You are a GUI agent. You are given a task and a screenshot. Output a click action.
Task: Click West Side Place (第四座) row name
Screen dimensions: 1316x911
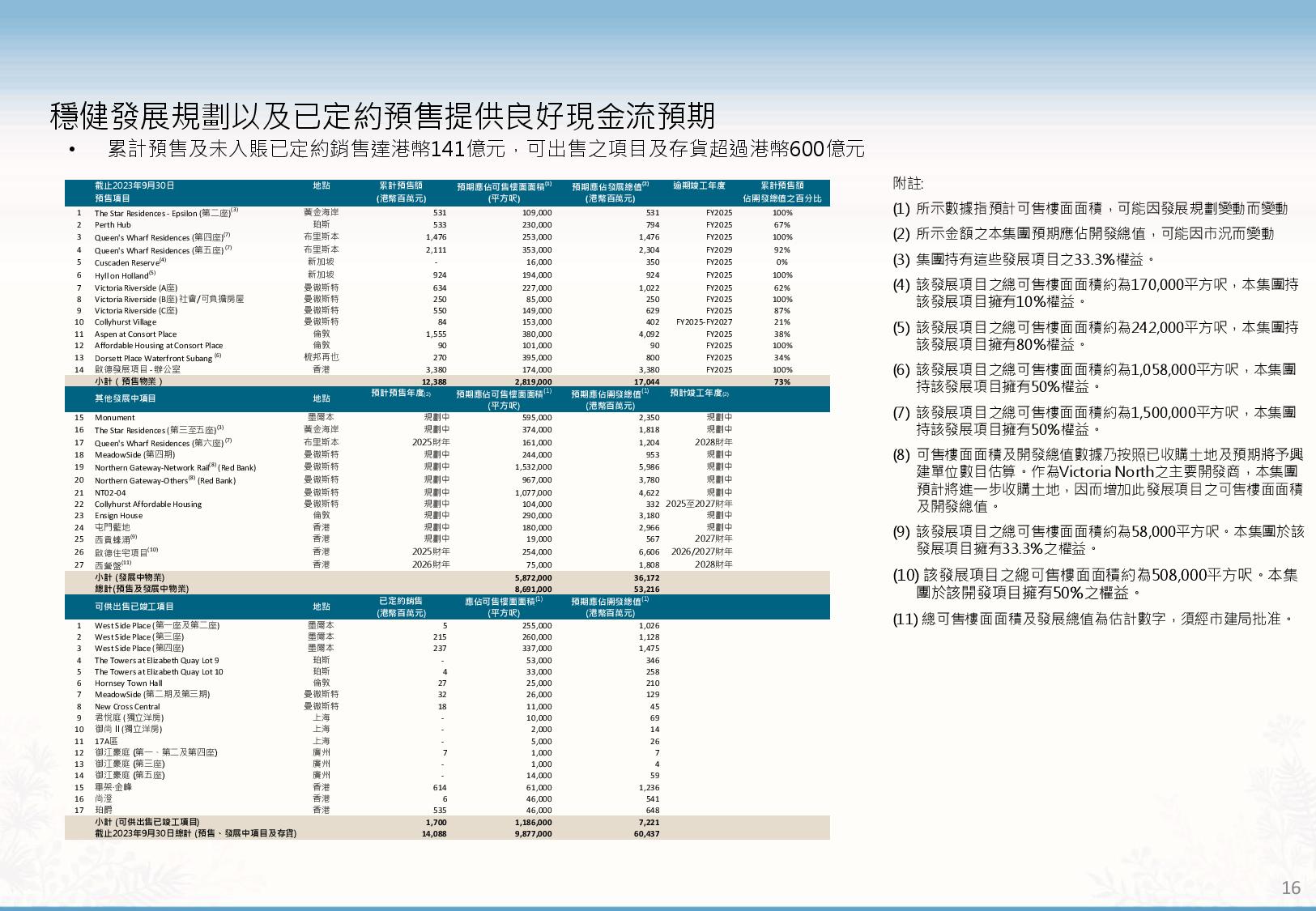coord(139,648)
